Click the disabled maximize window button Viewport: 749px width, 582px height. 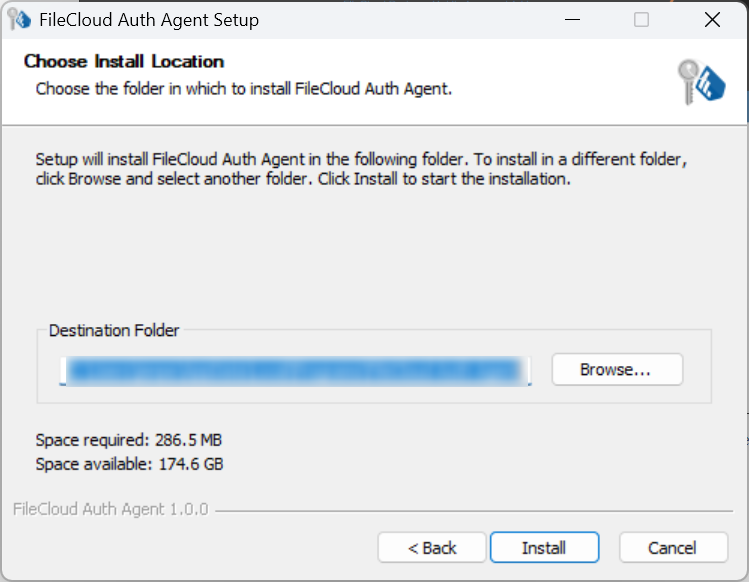pos(641,20)
